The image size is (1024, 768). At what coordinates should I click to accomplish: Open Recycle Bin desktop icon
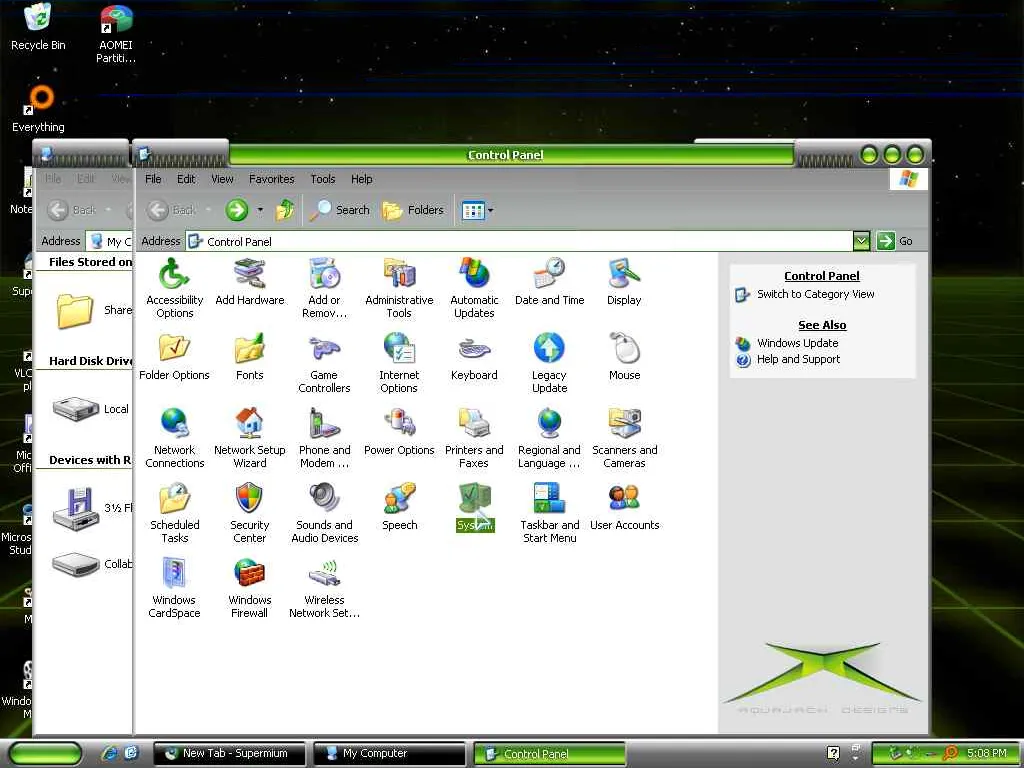pos(38,27)
